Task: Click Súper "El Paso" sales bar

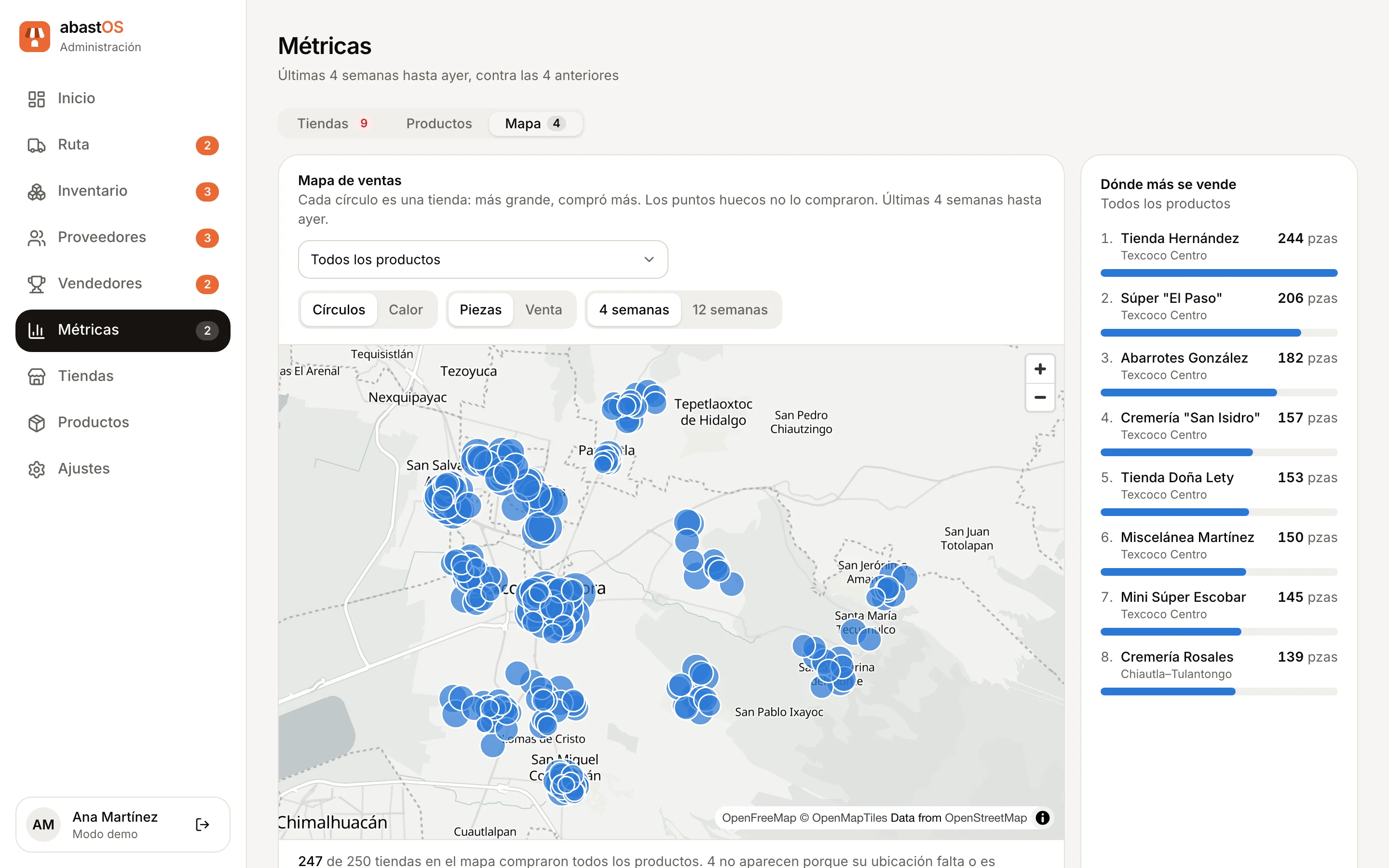Action: point(1219,332)
